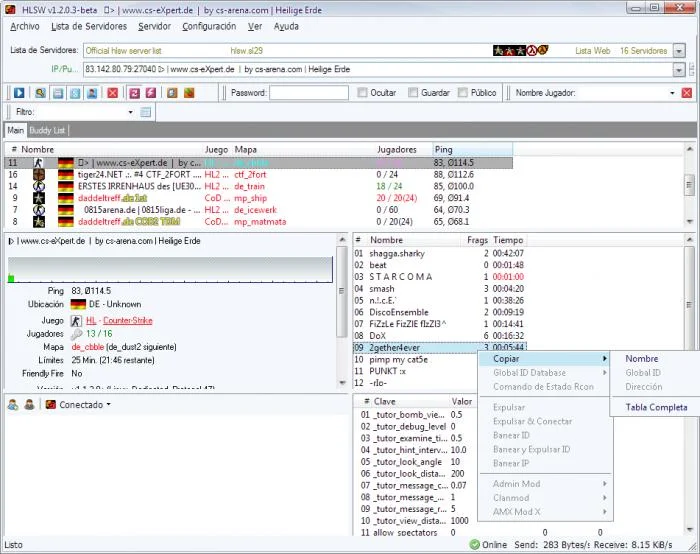Choose Tabla Completa in Copiar submenu

656,407
